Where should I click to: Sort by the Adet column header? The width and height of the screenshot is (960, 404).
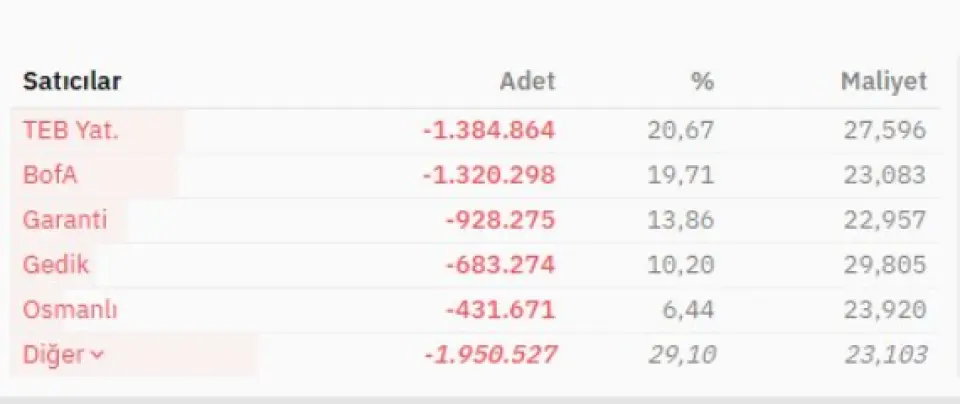point(527,82)
